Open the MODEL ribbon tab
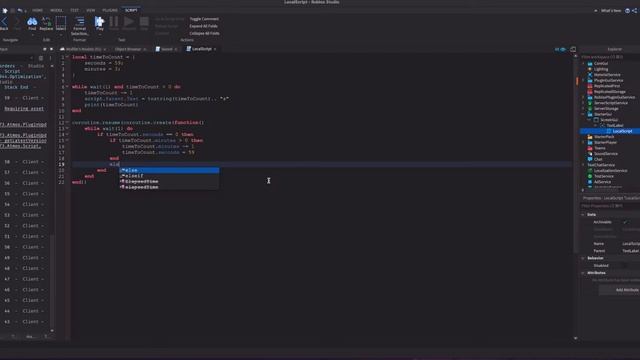The image size is (640, 360). 56,10
